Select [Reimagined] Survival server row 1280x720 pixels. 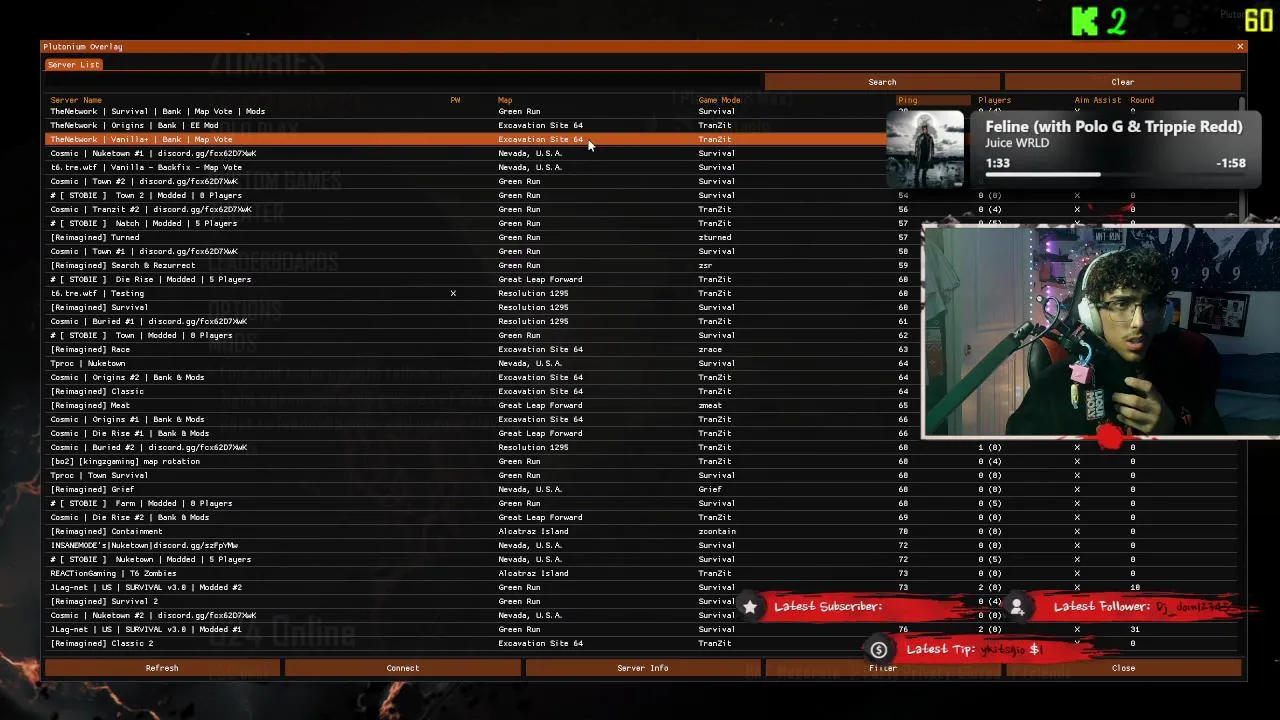click(641, 307)
